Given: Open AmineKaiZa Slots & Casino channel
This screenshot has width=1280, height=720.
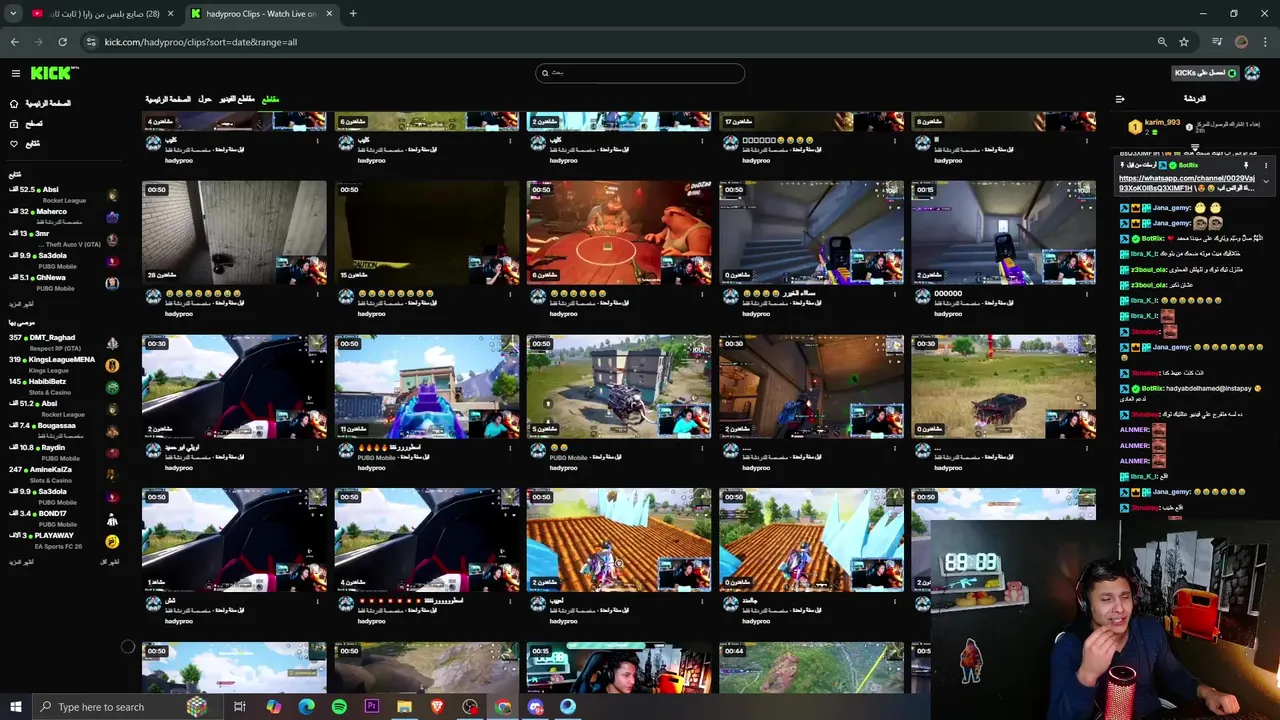Looking at the screenshot, I should pos(62,474).
